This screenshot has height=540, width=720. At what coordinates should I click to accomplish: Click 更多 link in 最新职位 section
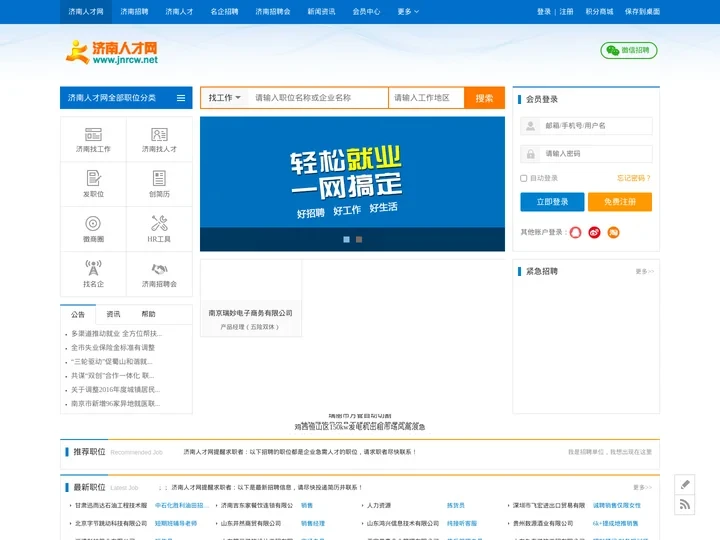(642, 487)
